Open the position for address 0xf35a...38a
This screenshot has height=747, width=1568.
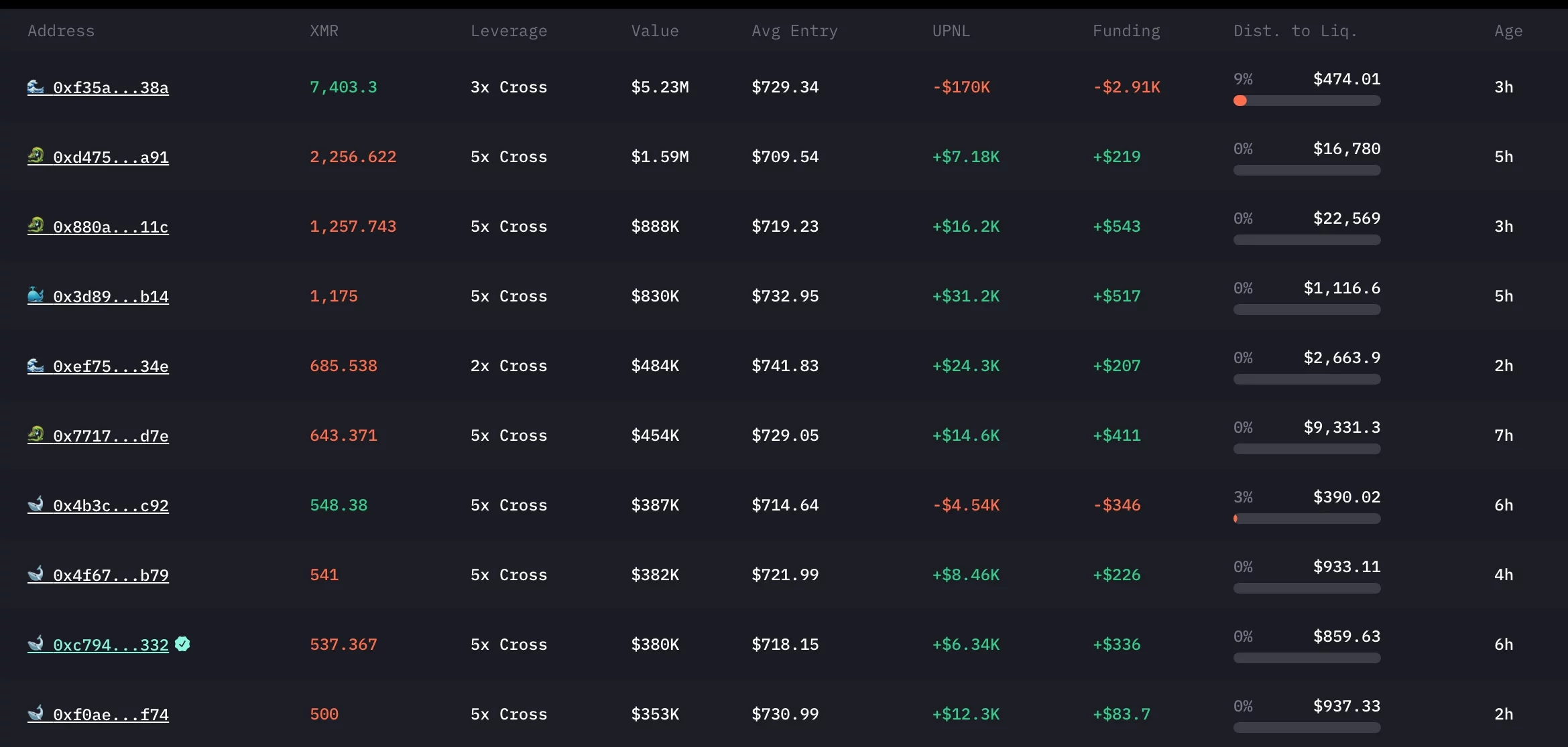(111, 86)
